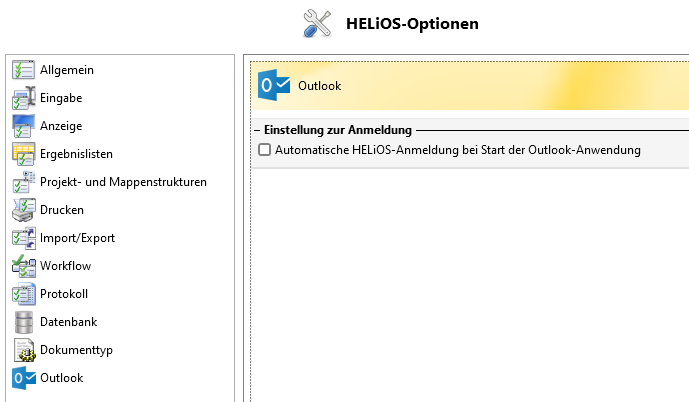Open Projekt- und Mappenstrukturen settings

[123, 182]
